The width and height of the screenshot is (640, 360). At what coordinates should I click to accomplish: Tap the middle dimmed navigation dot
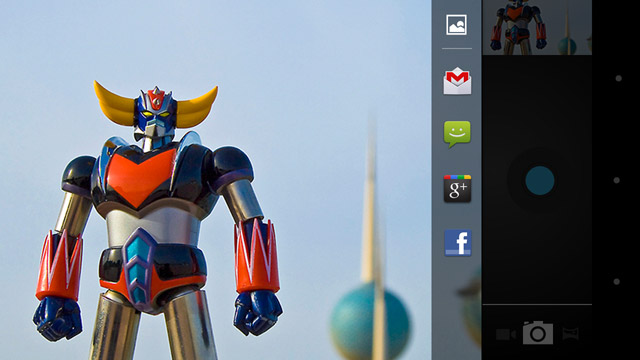[x=617, y=180]
